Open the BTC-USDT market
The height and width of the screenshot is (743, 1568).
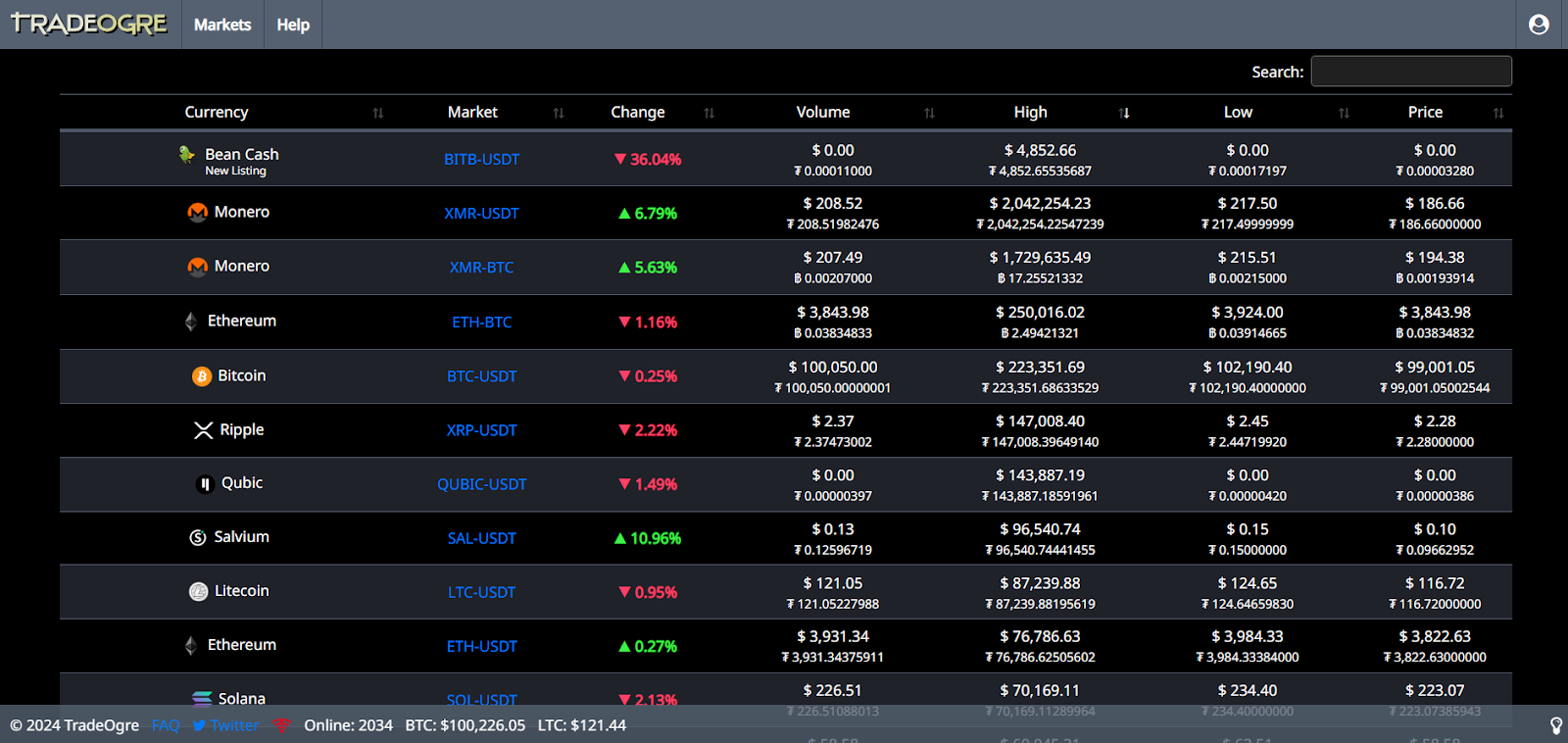[x=482, y=375]
